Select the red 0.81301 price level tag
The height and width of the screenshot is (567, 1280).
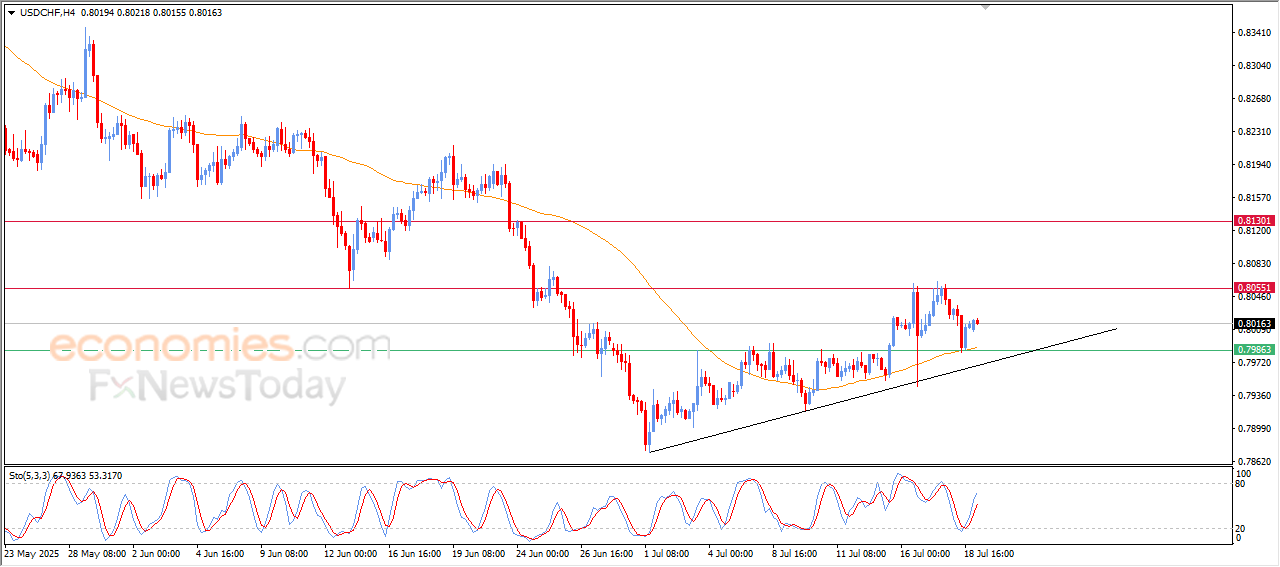click(1254, 221)
